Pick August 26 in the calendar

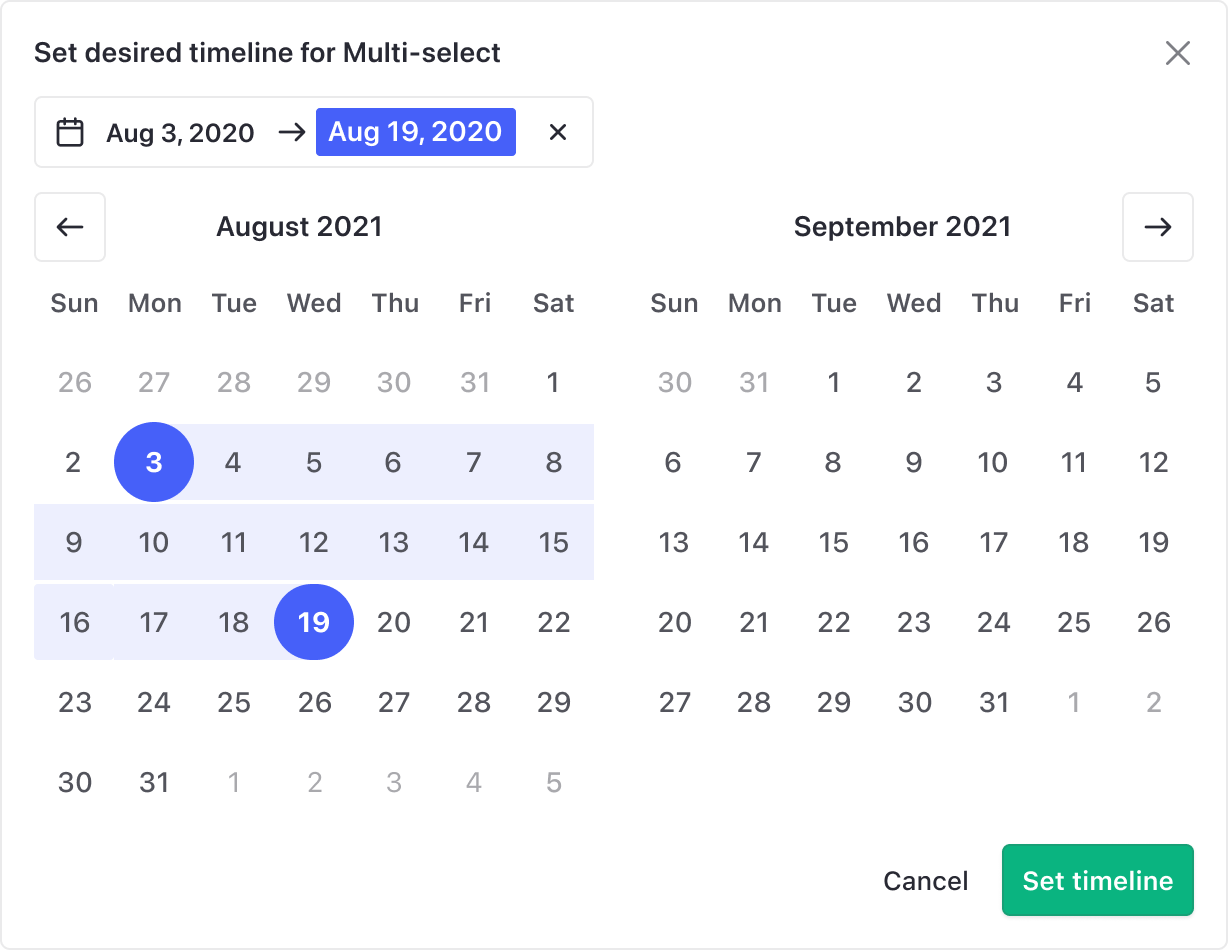click(314, 702)
